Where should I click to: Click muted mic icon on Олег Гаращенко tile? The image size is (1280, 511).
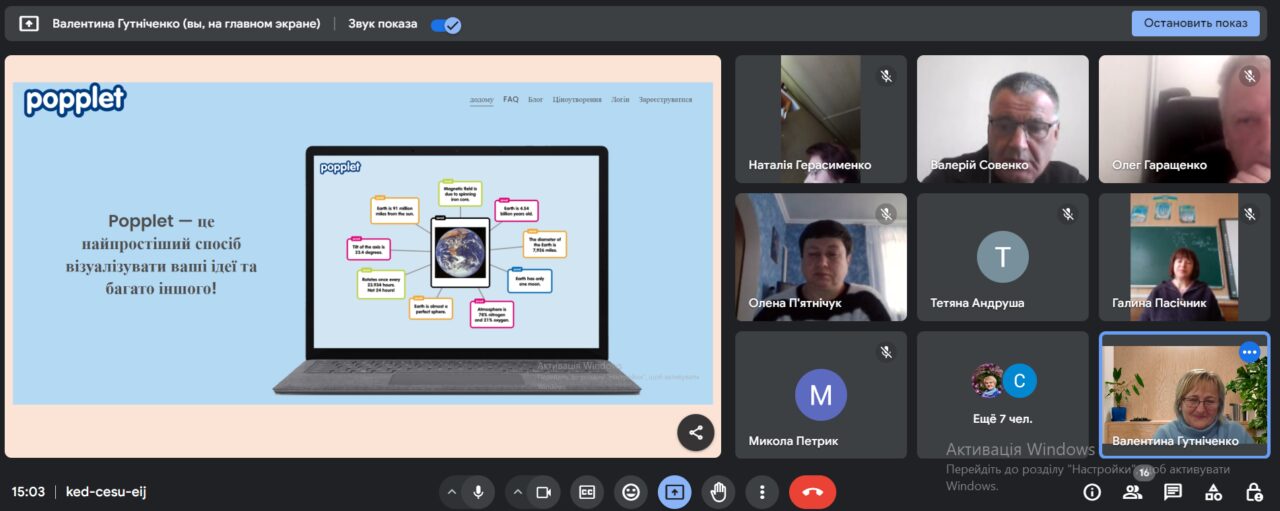(1249, 76)
